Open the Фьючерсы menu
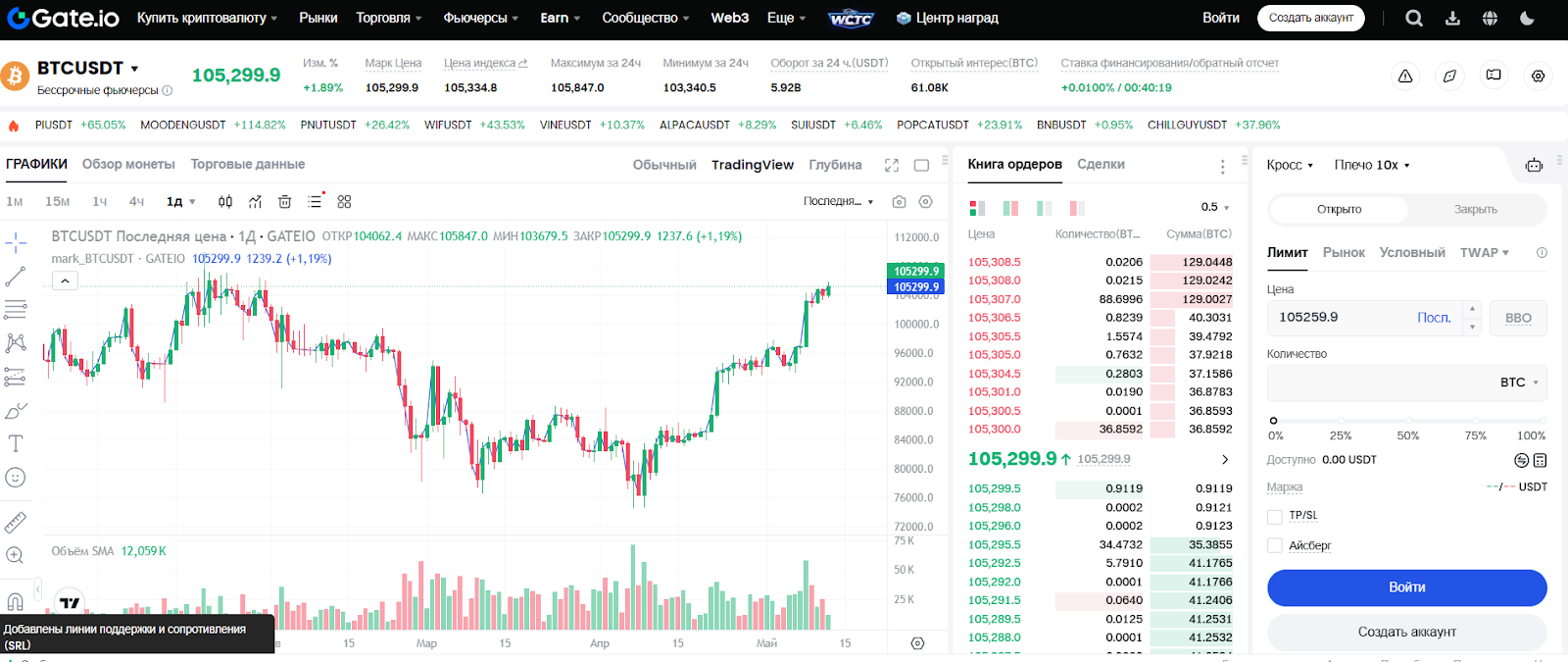This screenshot has height=662, width=1568. coord(481,18)
